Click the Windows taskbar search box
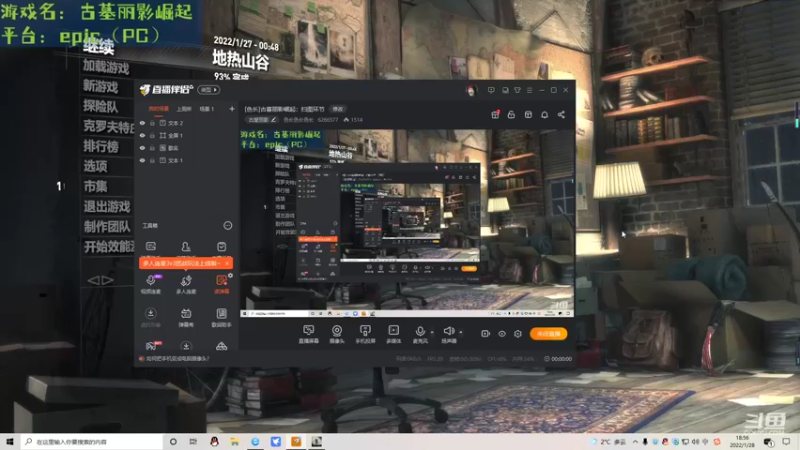 [x=92, y=441]
